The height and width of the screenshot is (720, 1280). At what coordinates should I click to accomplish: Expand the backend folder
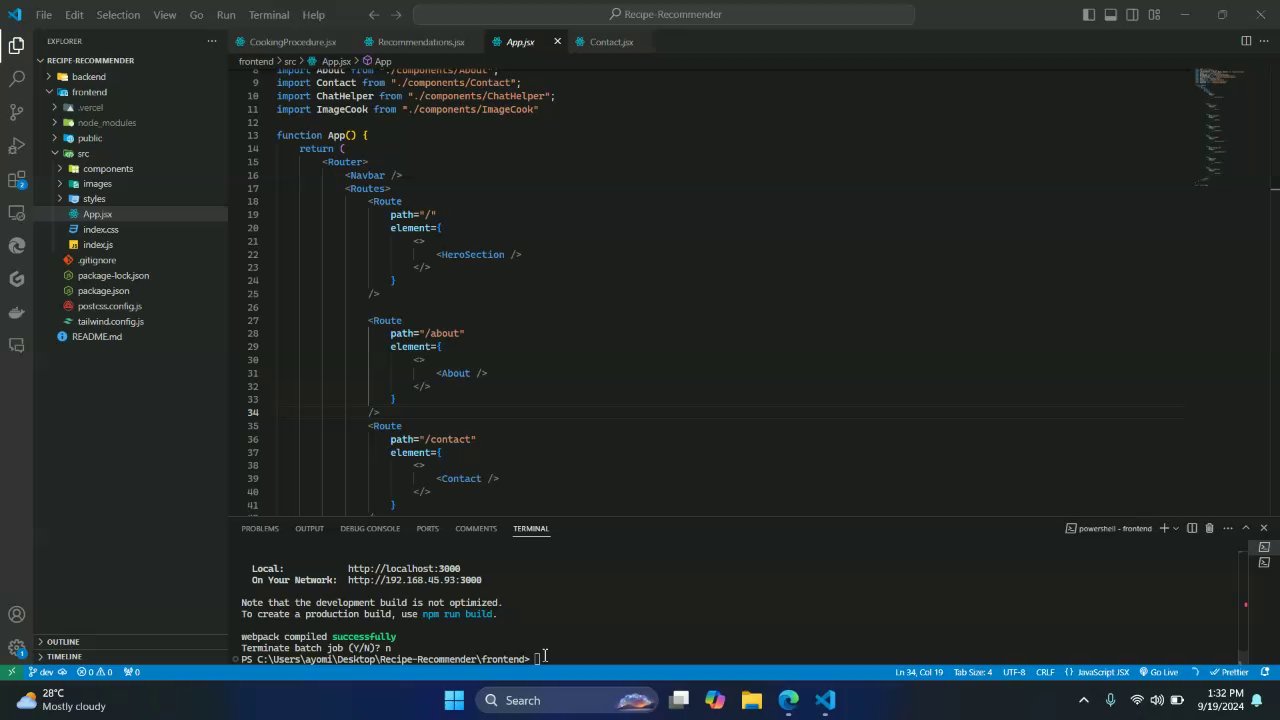coord(88,77)
